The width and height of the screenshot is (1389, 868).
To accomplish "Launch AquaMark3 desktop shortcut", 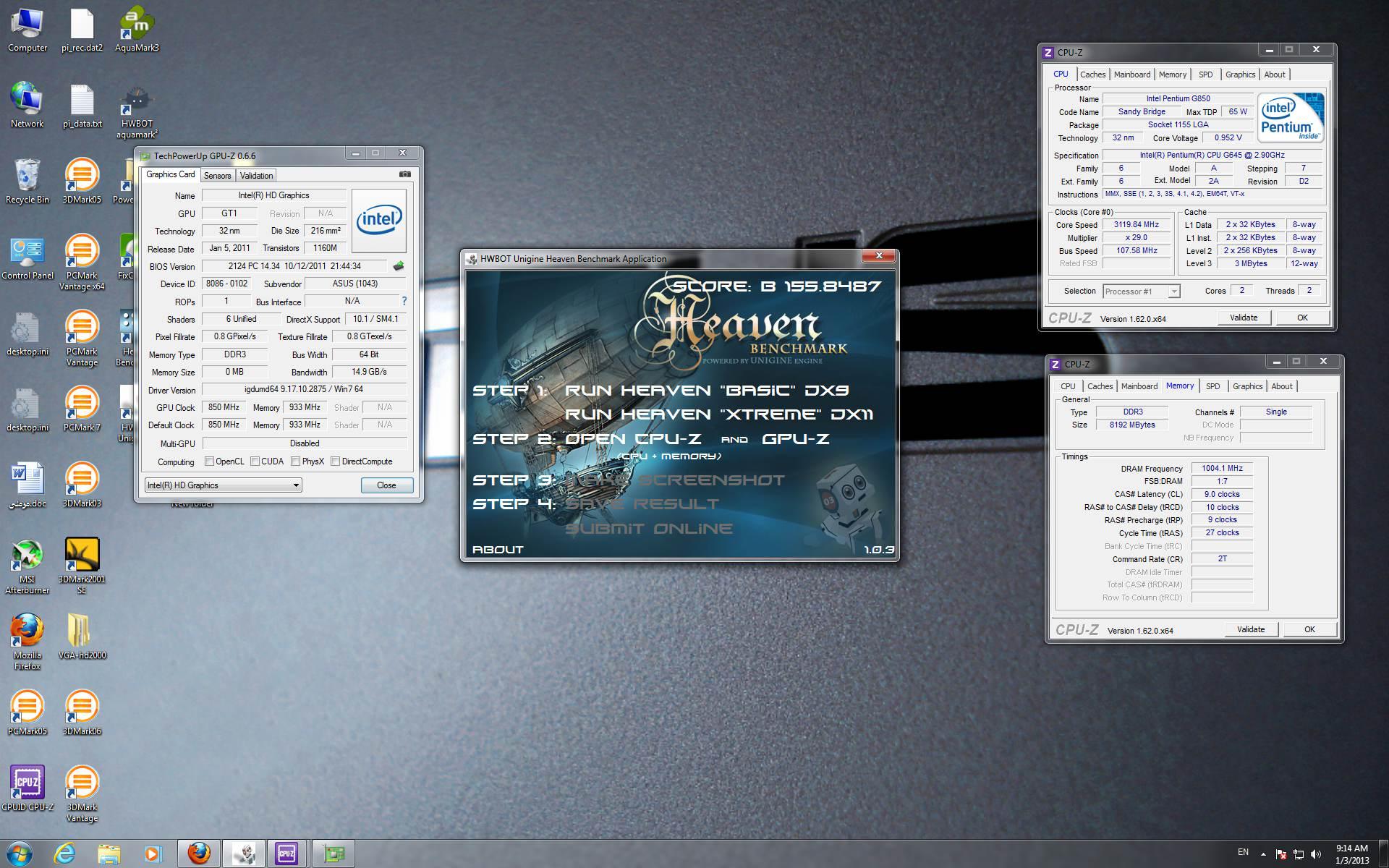I will point(137,30).
